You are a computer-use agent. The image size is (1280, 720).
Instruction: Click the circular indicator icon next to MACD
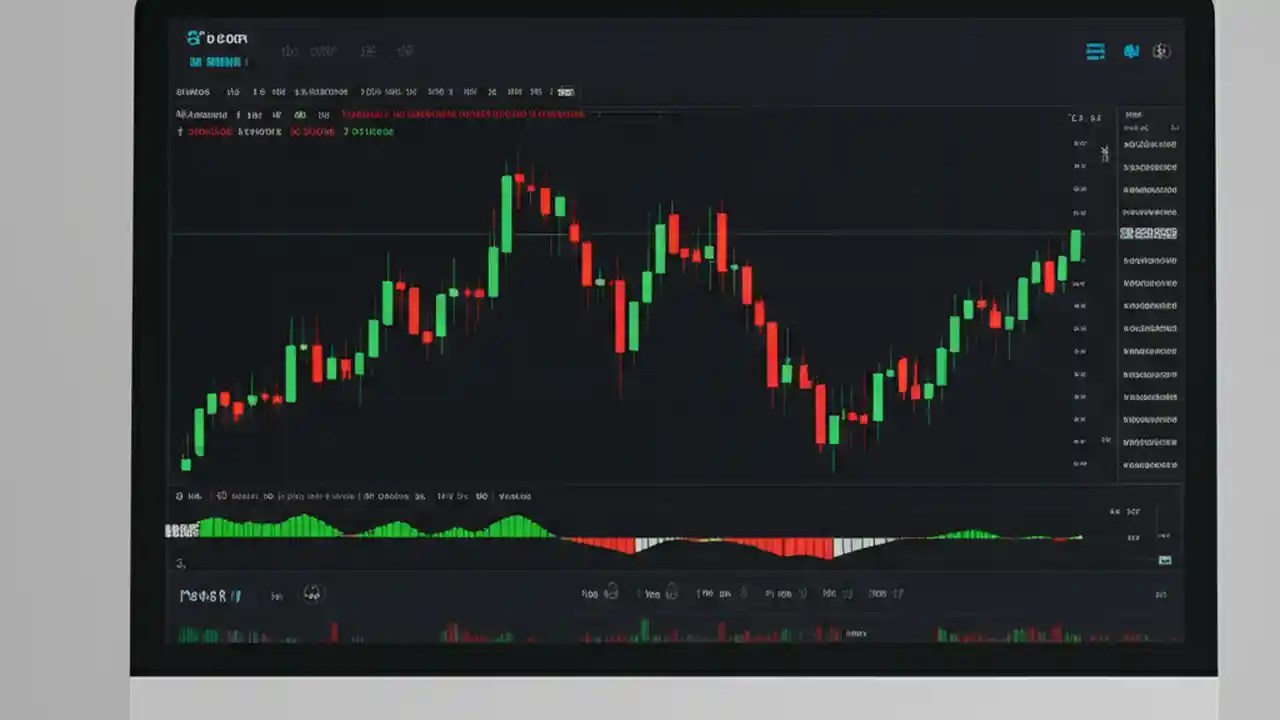[x=312, y=595]
